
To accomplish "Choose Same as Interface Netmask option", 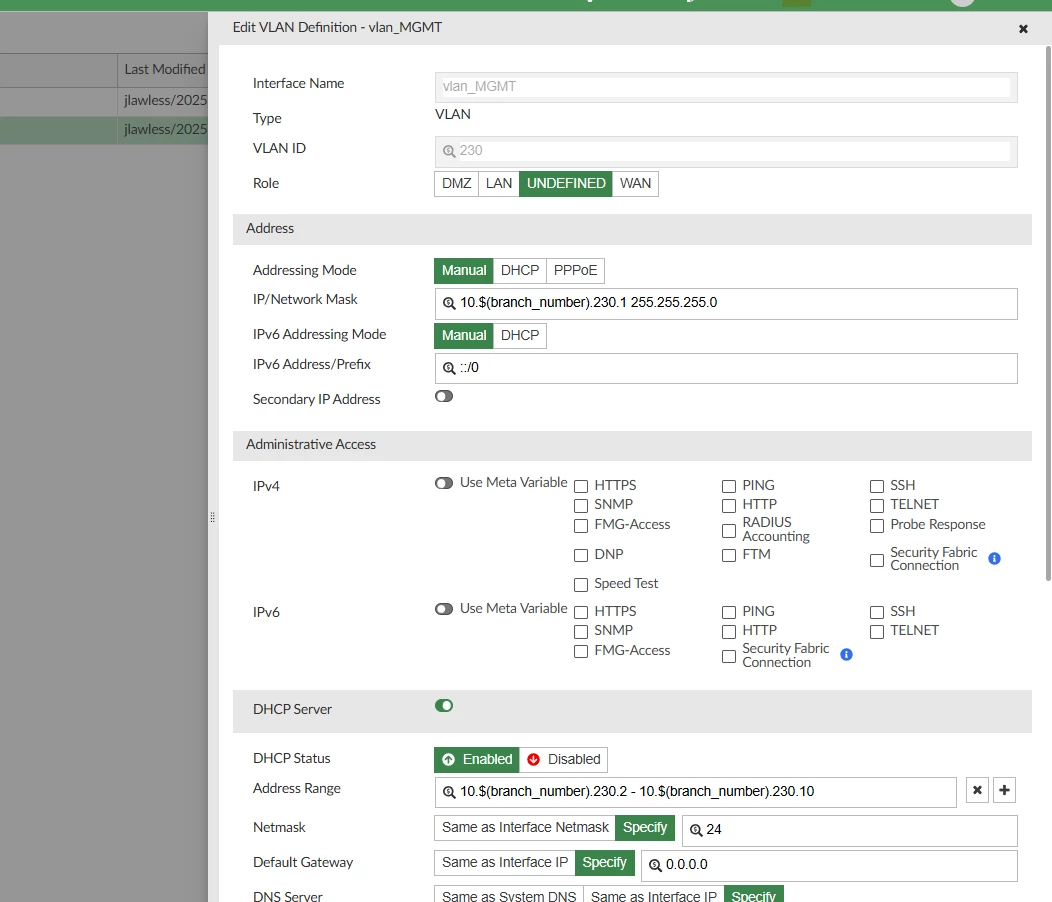I will click(525, 828).
